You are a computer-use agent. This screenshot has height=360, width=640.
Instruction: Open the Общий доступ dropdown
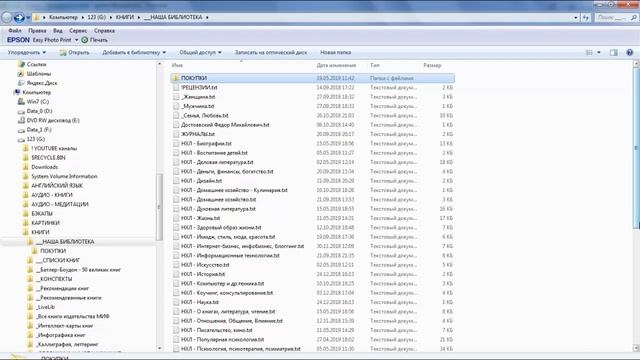[x=200, y=52]
